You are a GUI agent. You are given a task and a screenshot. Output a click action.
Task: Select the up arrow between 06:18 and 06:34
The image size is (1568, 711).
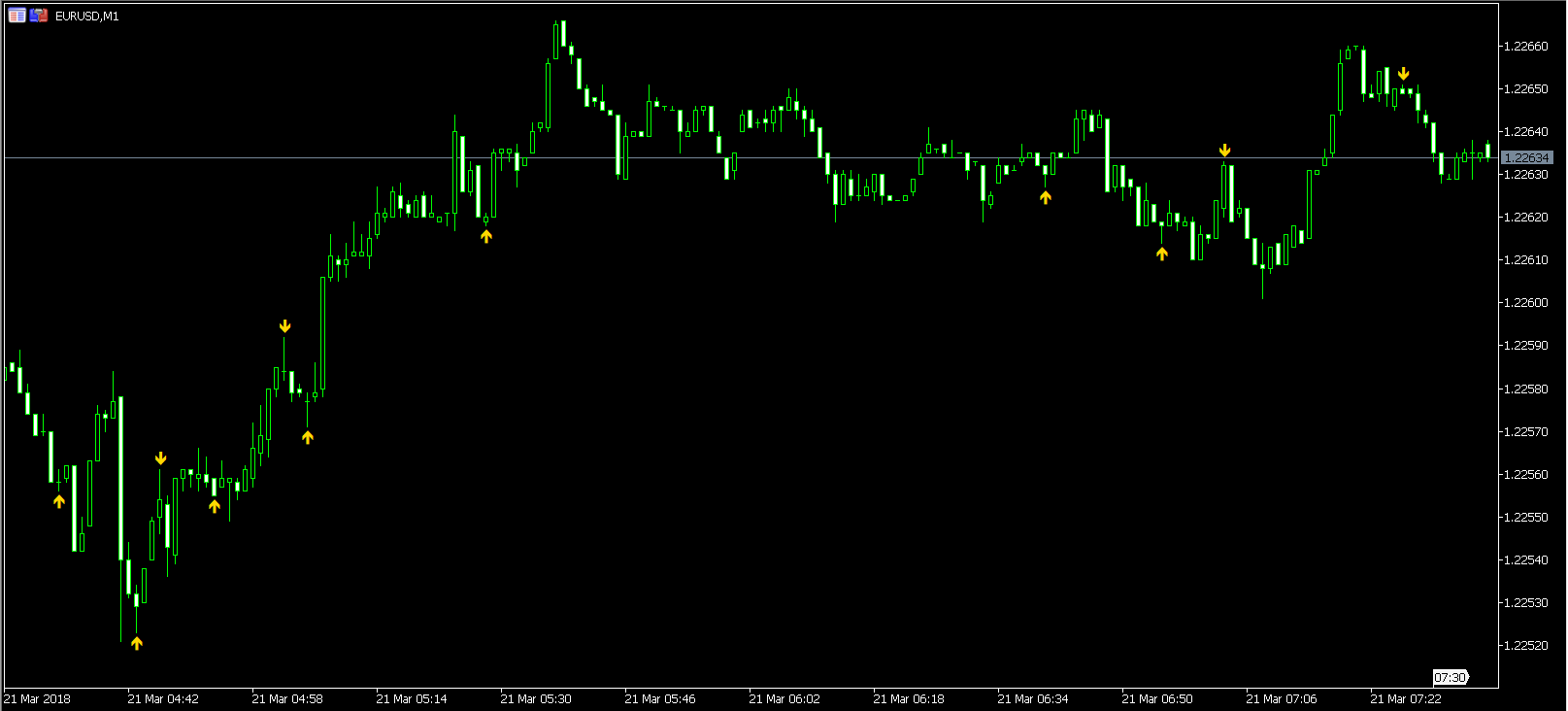point(1046,197)
